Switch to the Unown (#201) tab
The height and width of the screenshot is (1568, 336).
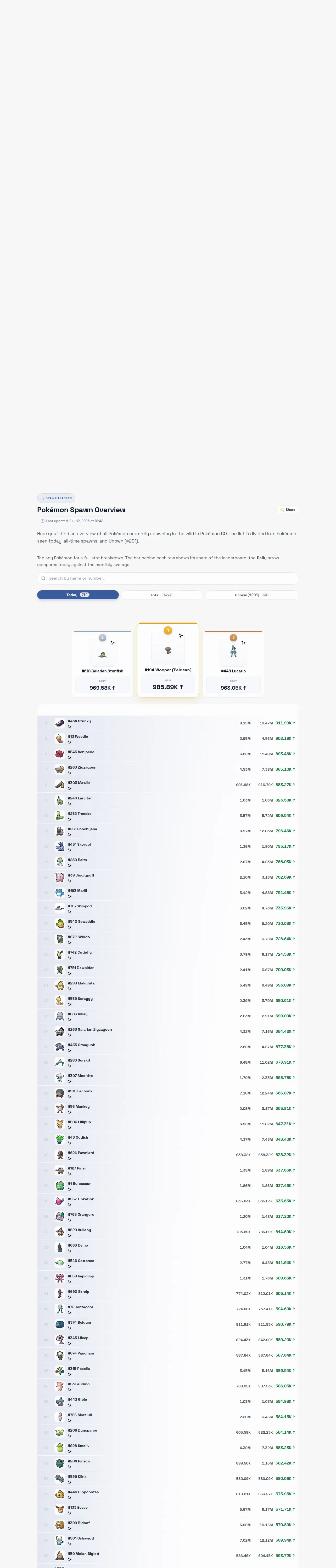tap(251, 595)
